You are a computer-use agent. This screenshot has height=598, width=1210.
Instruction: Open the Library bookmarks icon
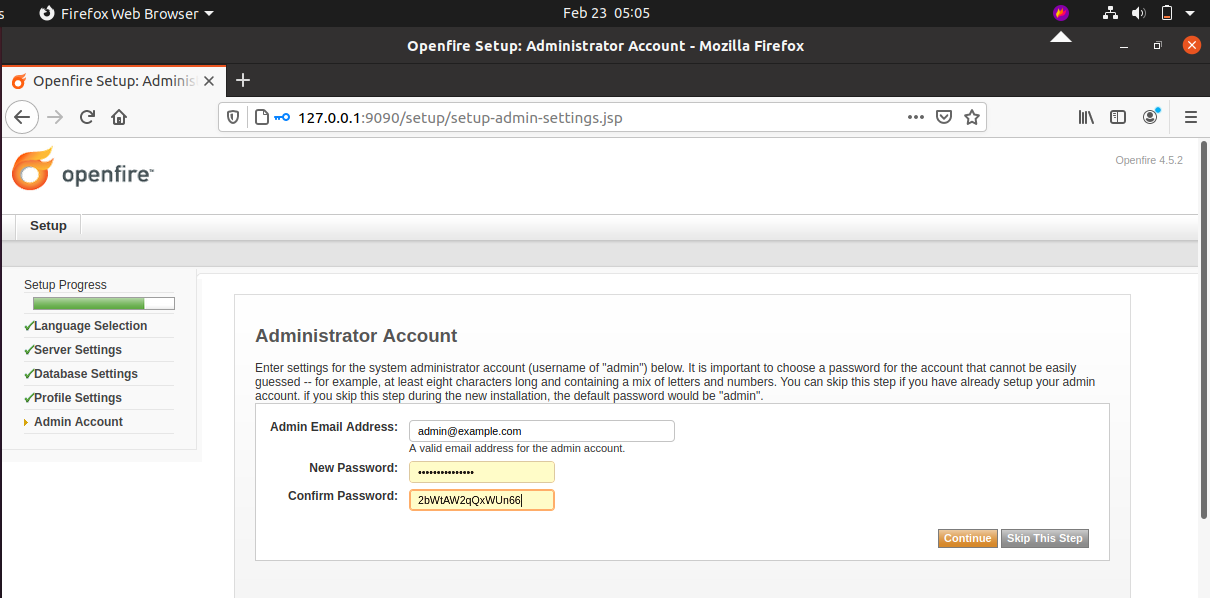(1086, 117)
